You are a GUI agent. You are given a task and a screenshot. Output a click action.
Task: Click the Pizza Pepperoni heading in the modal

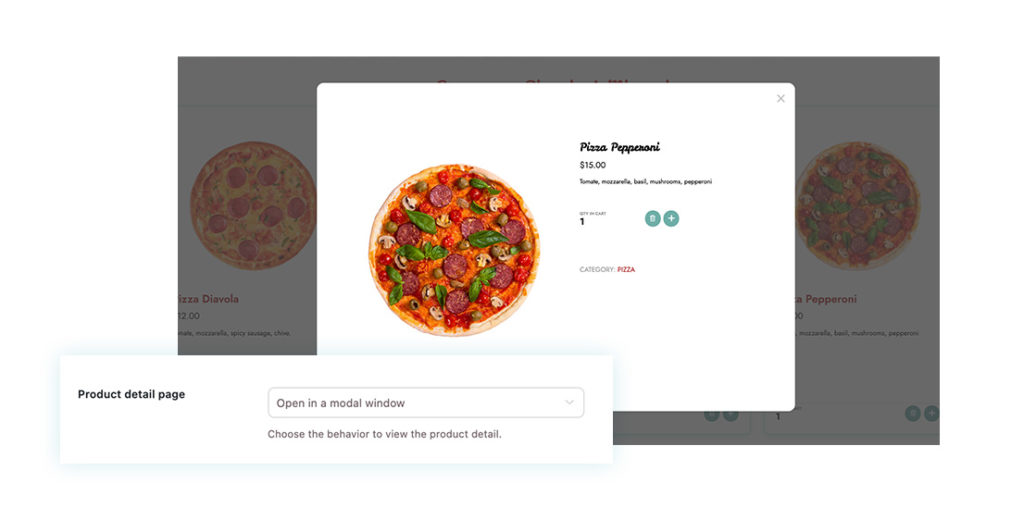click(619, 147)
